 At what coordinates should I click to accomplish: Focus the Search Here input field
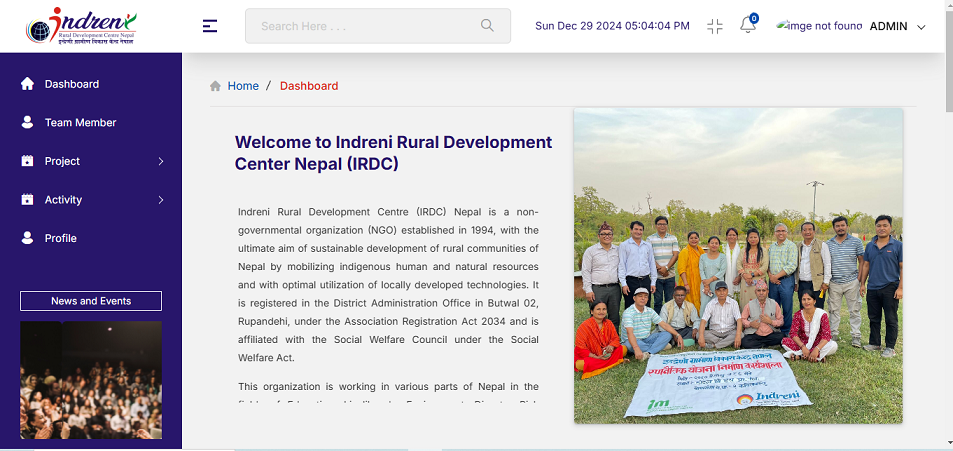pos(377,26)
